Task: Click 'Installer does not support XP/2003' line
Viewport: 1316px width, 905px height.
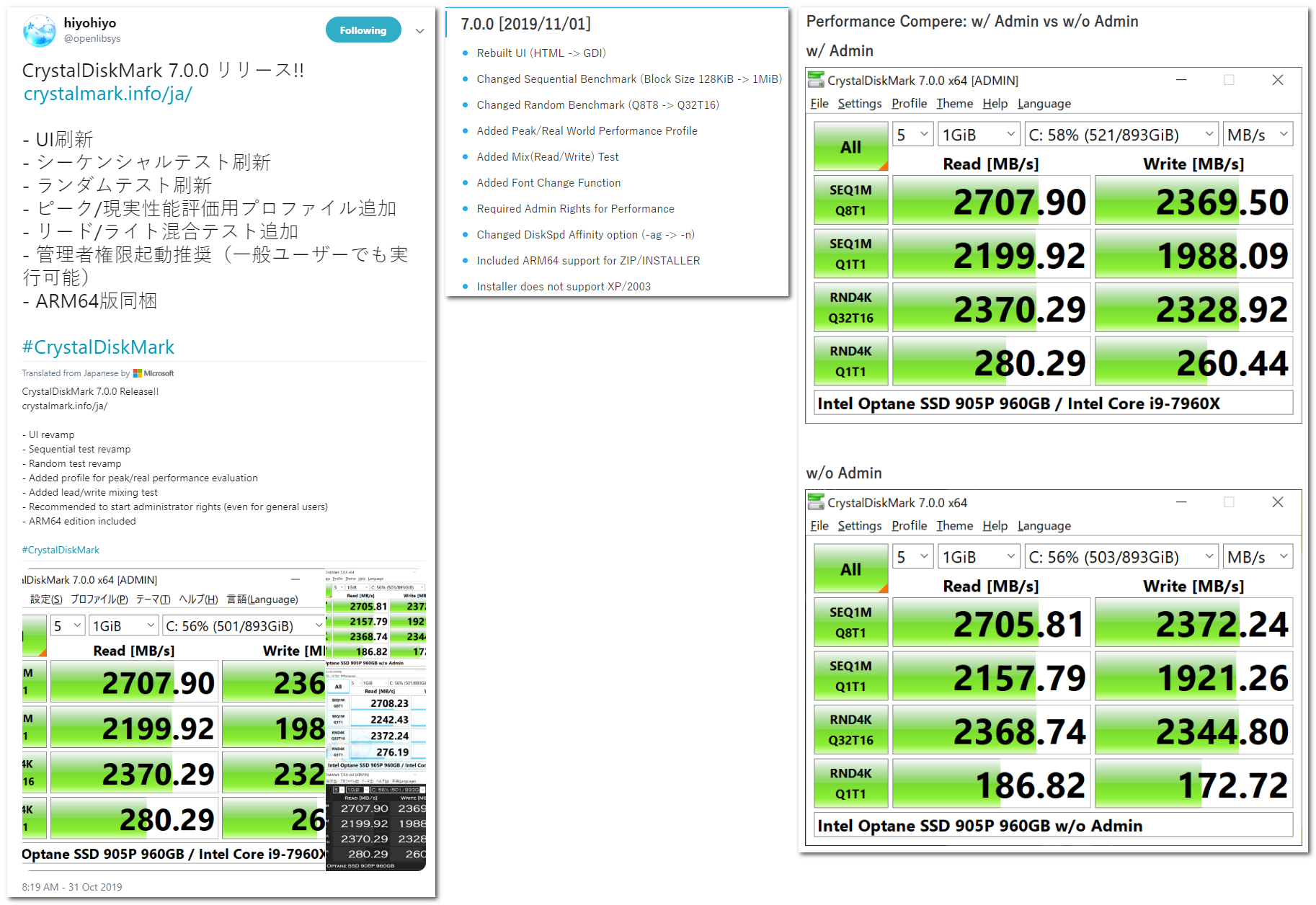Action: click(564, 287)
